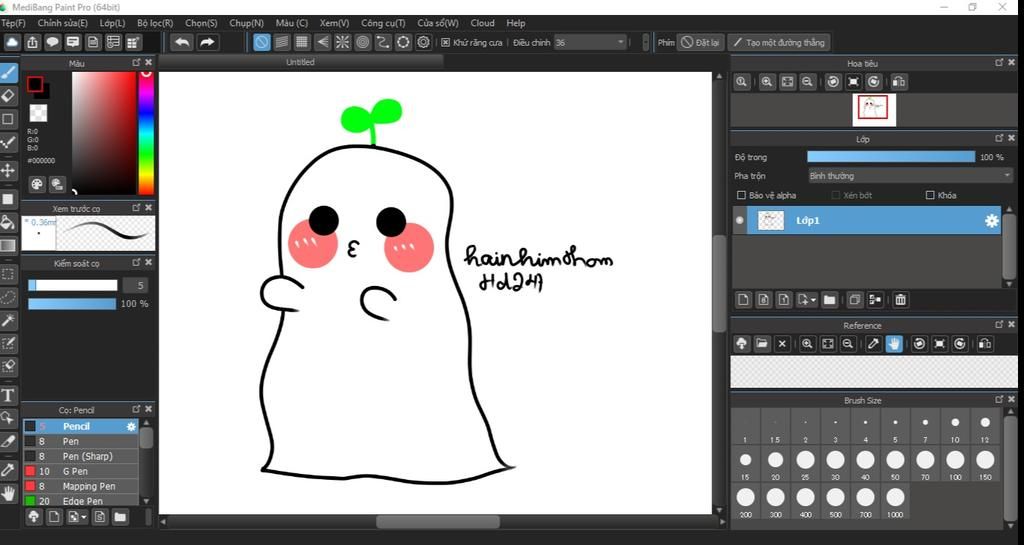Open the Công cụ(T) menu

383,23
